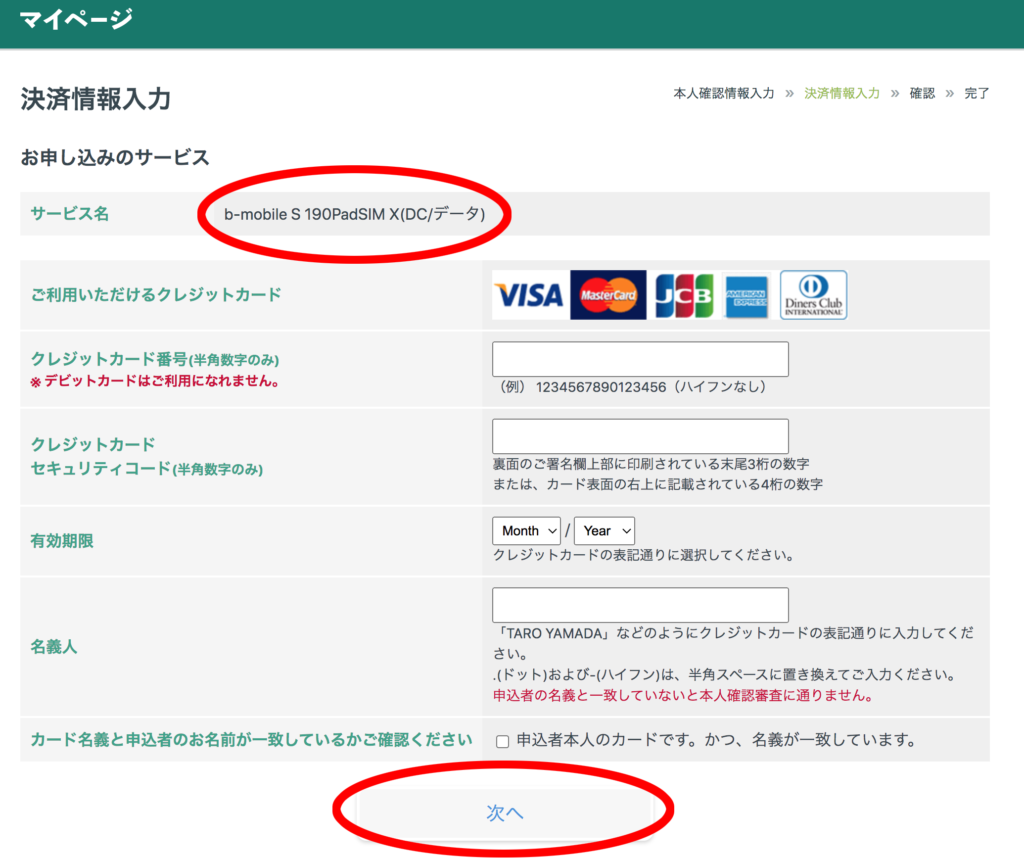1024x860 pixels.
Task: Click the マイページ header title
Action: click(76, 19)
